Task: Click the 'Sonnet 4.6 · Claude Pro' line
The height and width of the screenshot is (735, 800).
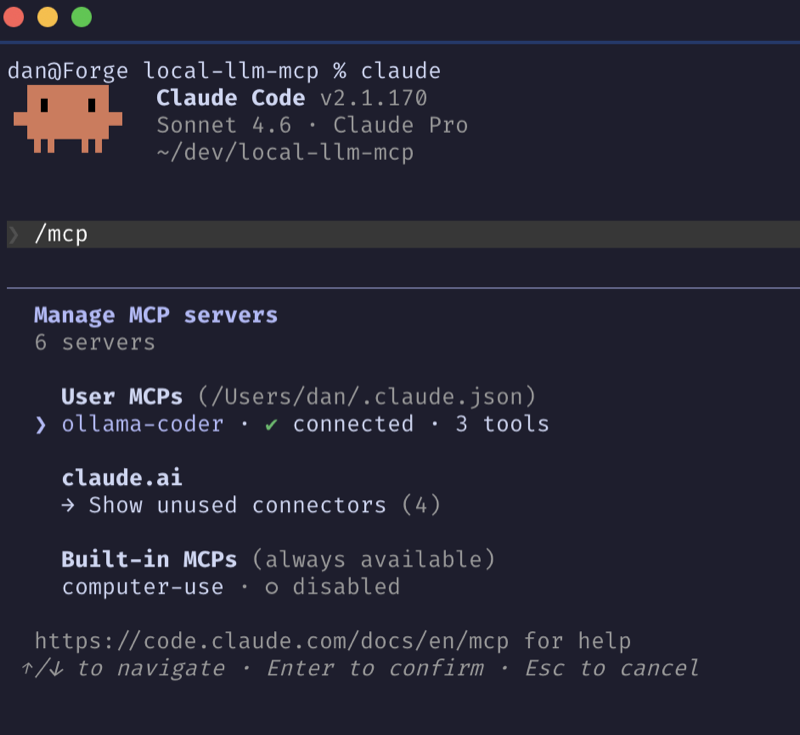Action: coord(312,125)
